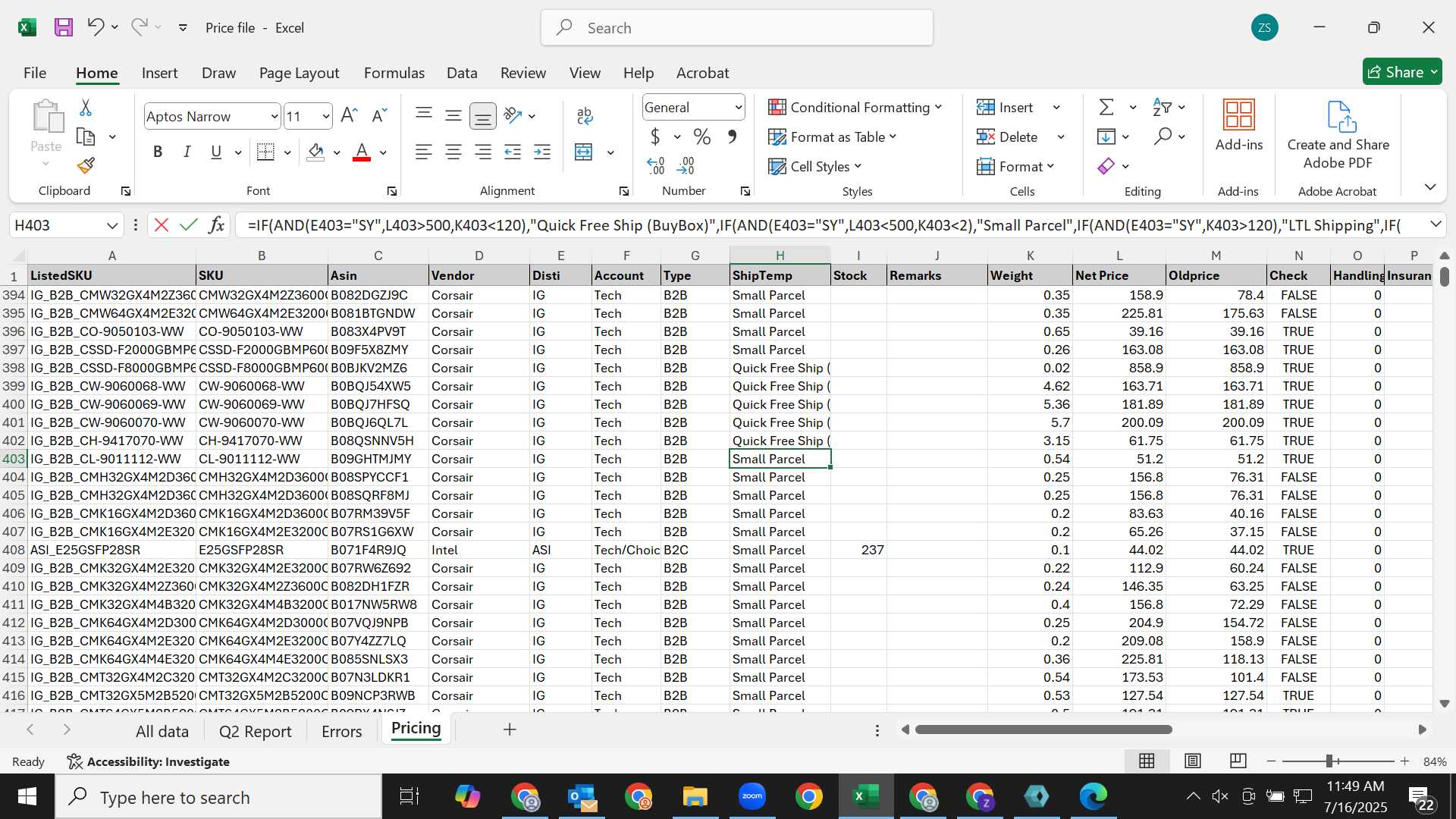Cut selection with scissors icon
Image resolution: width=1456 pixels, height=819 pixels.
[86, 108]
